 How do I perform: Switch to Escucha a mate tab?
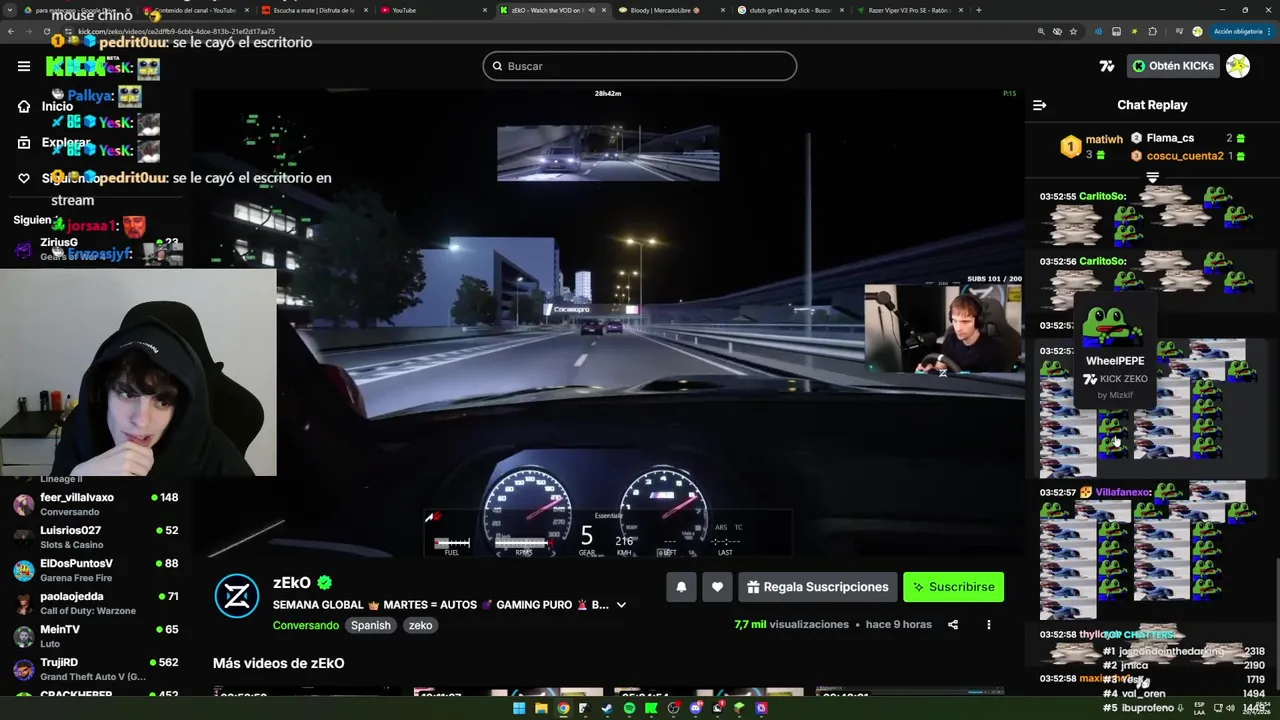[313, 10]
